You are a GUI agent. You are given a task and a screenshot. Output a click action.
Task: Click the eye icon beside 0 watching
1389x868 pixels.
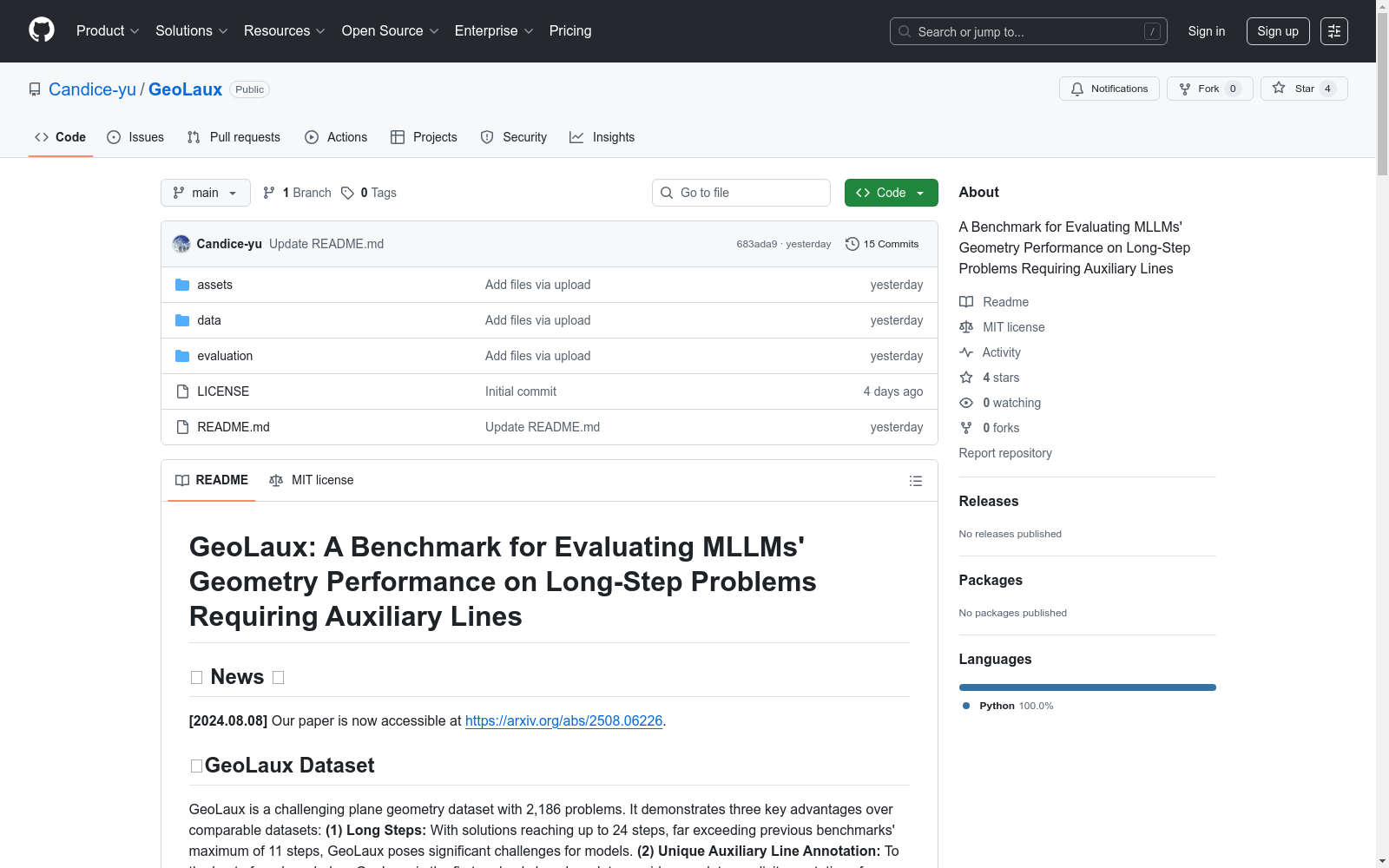click(x=966, y=403)
